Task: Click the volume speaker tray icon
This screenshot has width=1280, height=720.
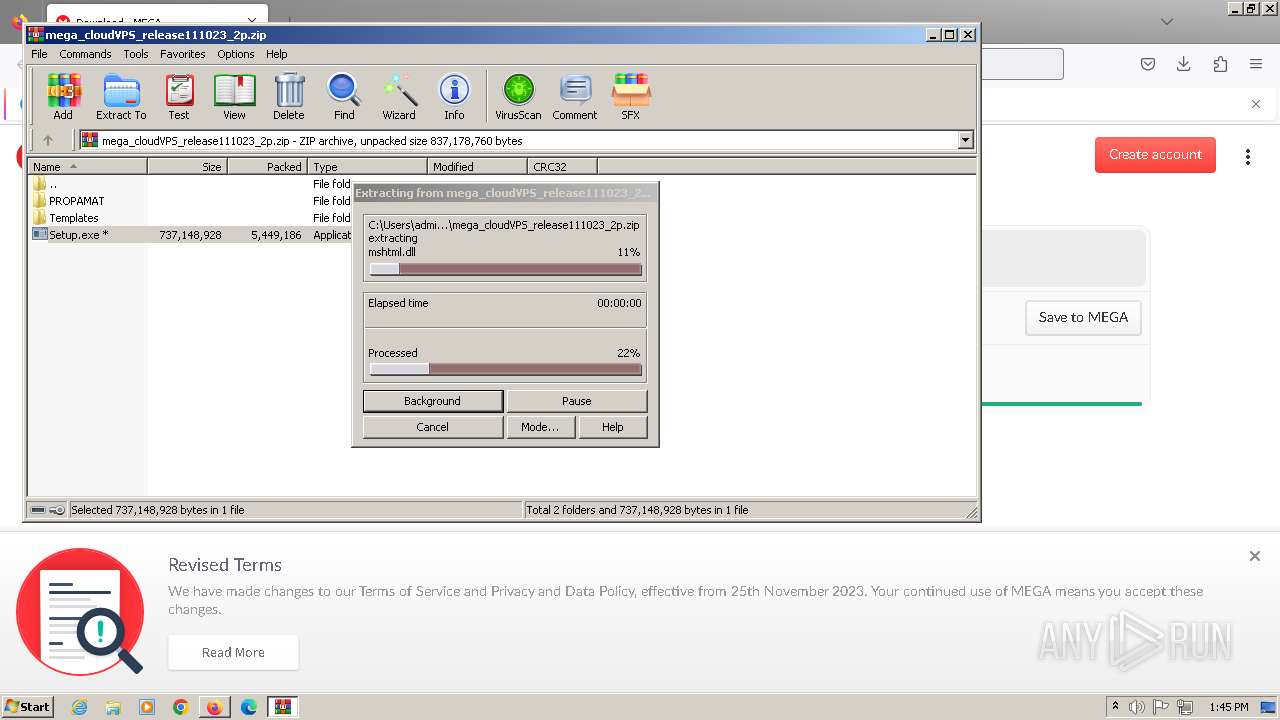Action: point(1137,707)
